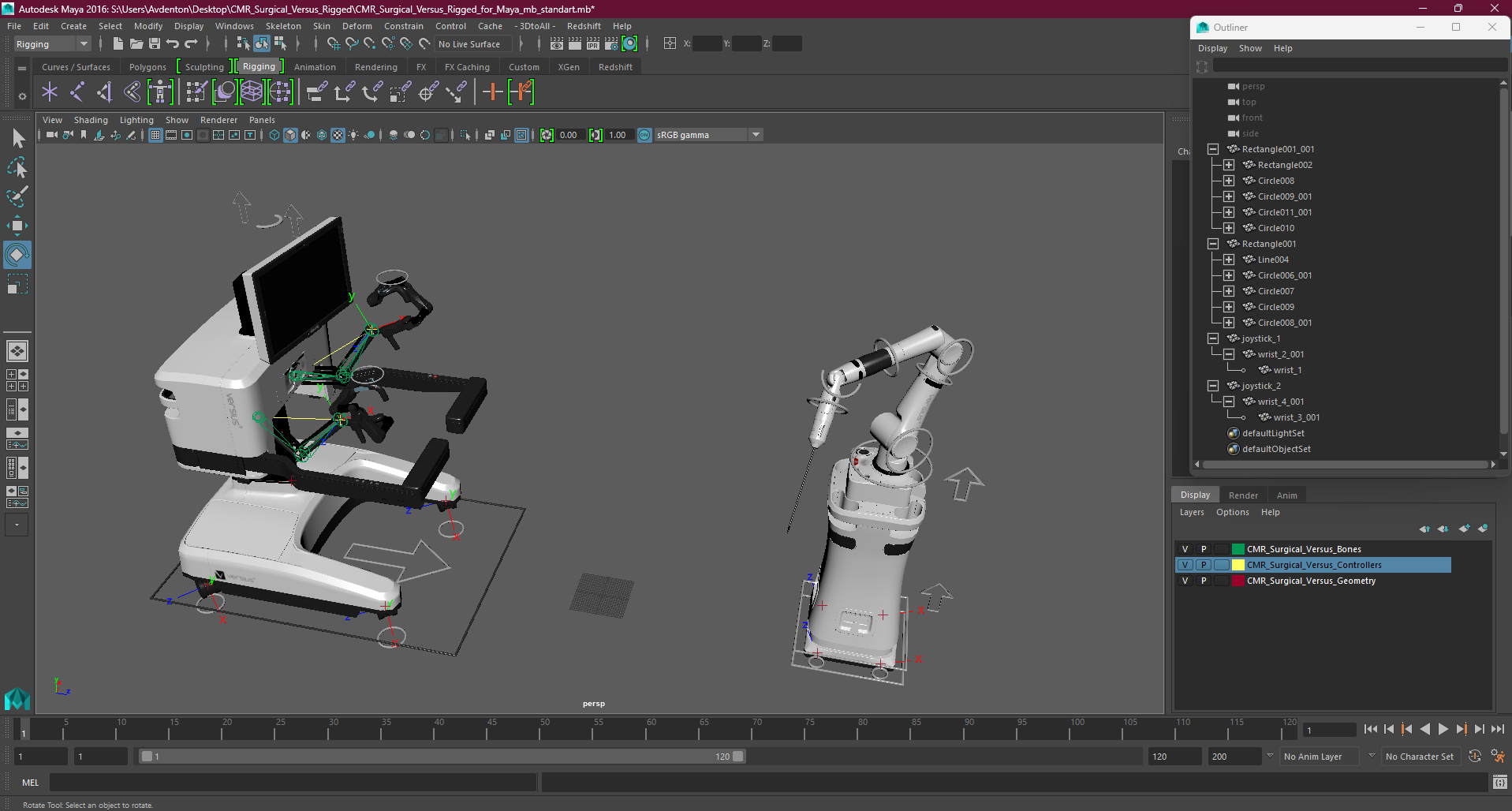Click the Redo arrow icon
1512x811 pixels.
191,44
